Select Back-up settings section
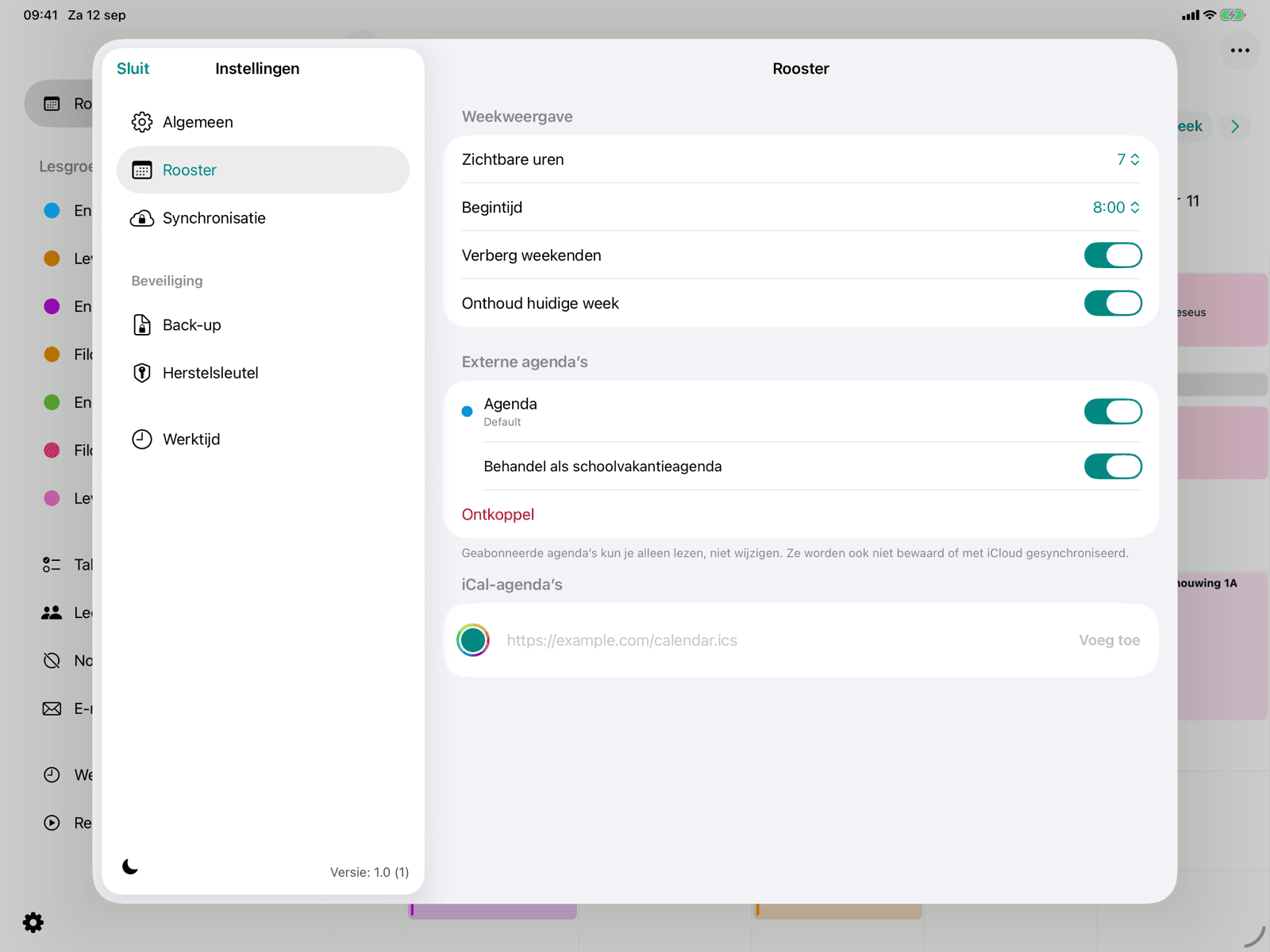 point(263,325)
